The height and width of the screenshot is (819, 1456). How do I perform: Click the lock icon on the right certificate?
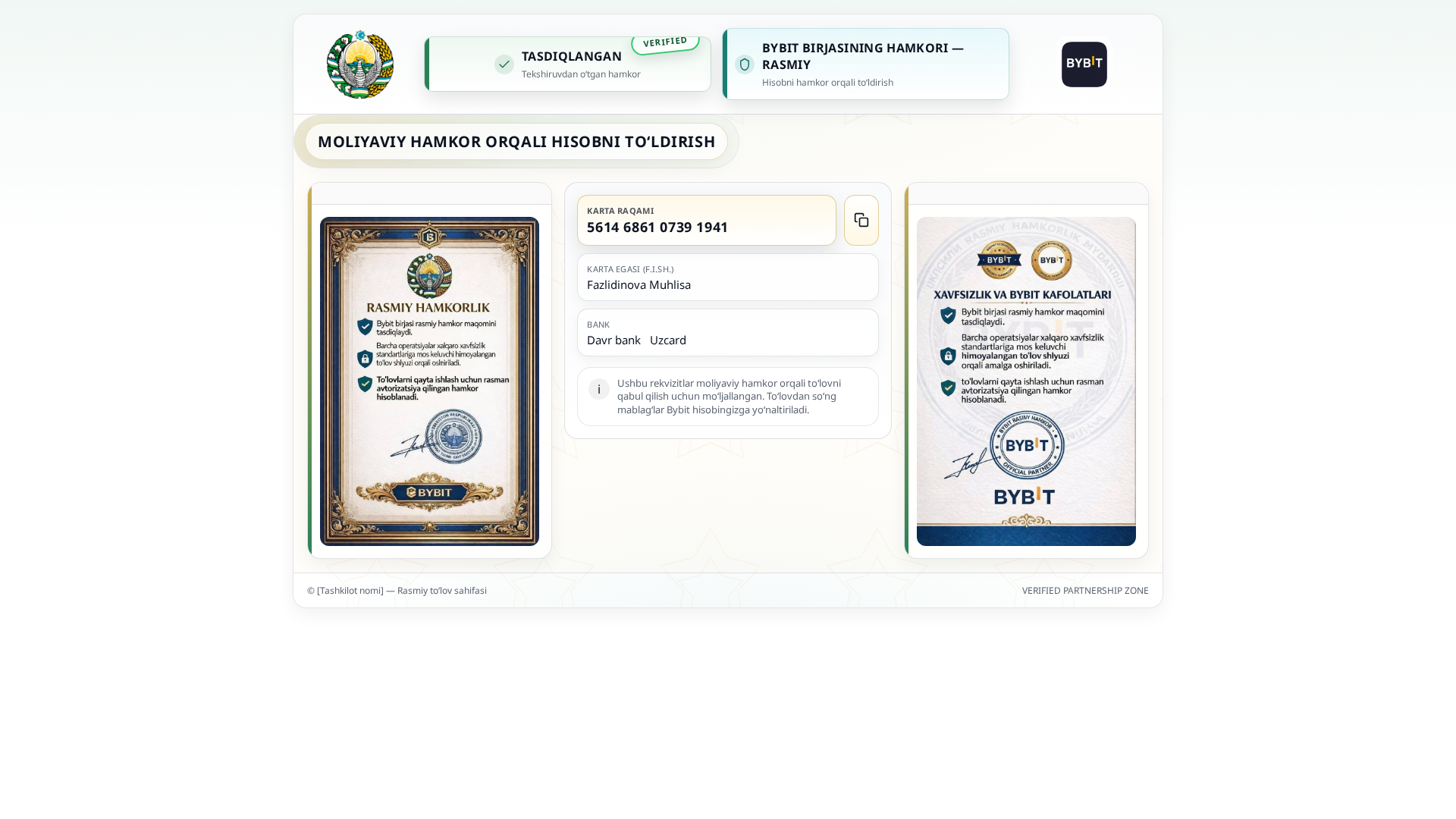click(x=946, y=356)
